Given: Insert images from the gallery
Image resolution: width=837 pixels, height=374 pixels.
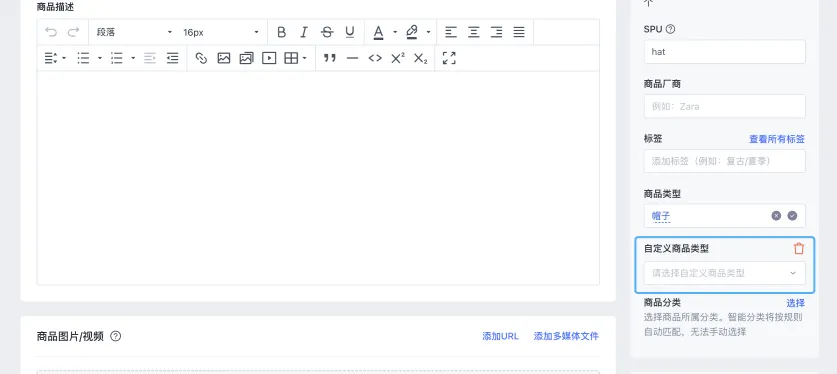Looking at the screenshot, I should click(x=246, y=58).
